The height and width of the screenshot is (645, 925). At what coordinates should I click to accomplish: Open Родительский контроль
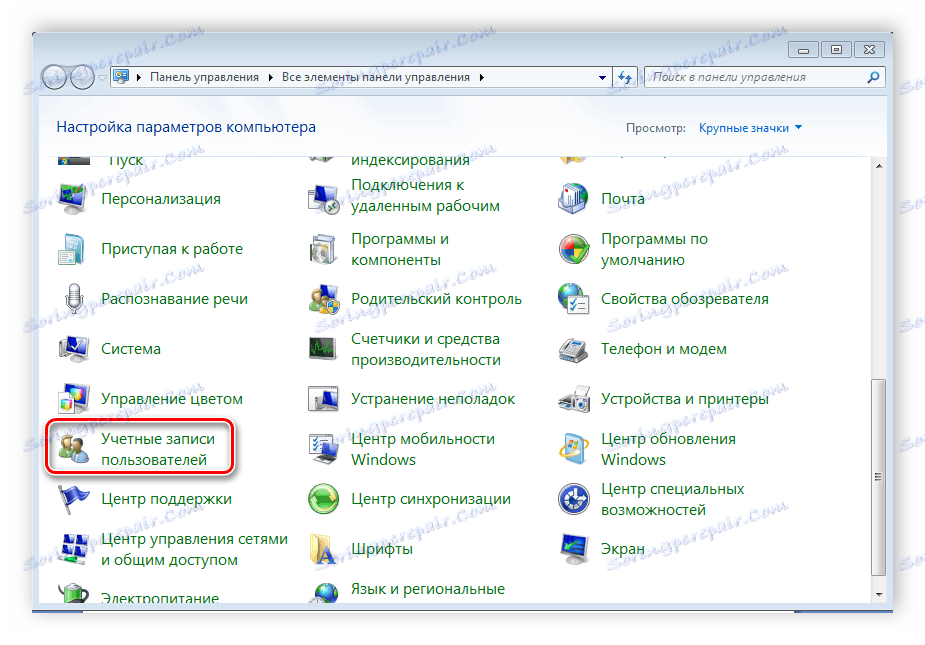coord(436,298)
